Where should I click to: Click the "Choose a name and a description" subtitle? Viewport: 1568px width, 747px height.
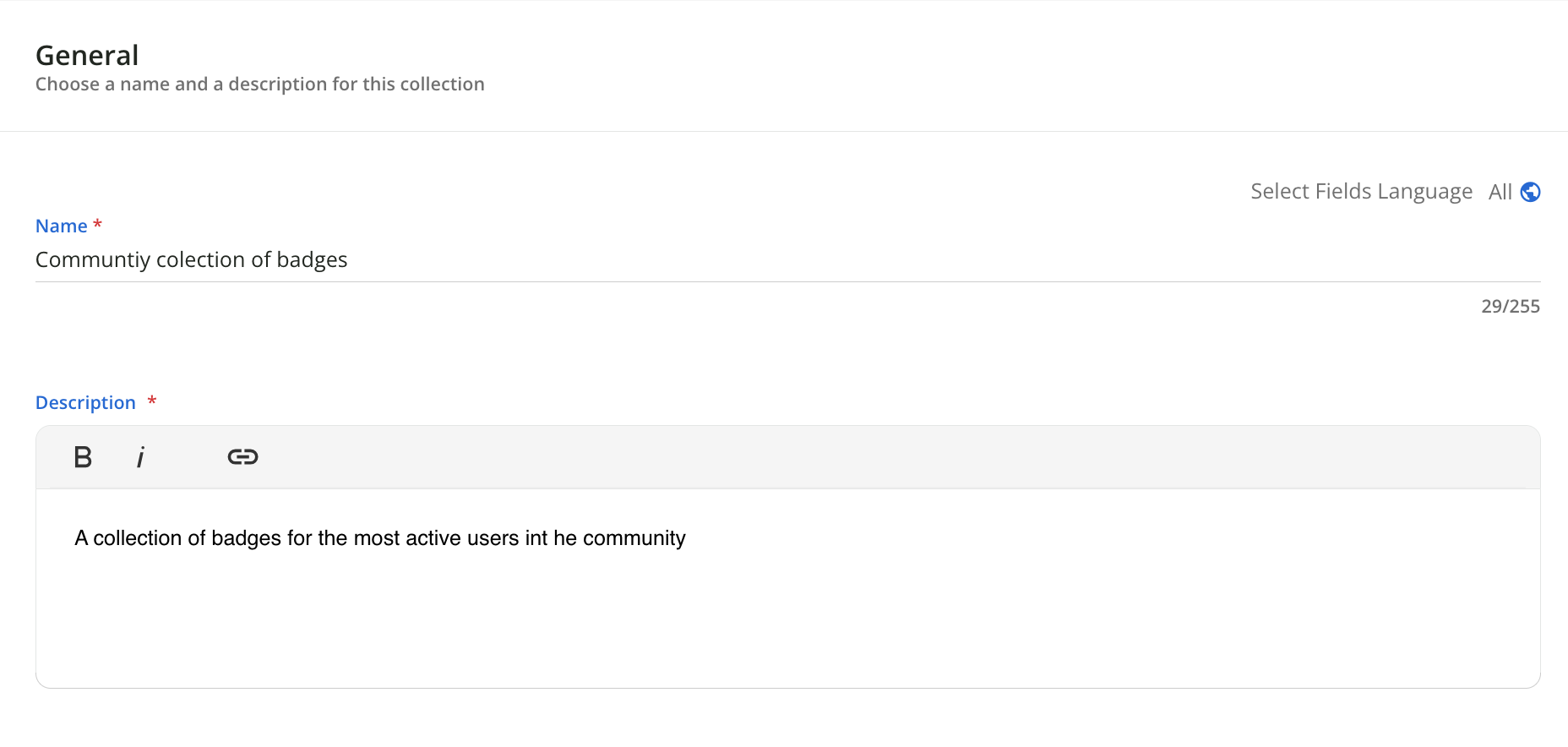[259, 85]
